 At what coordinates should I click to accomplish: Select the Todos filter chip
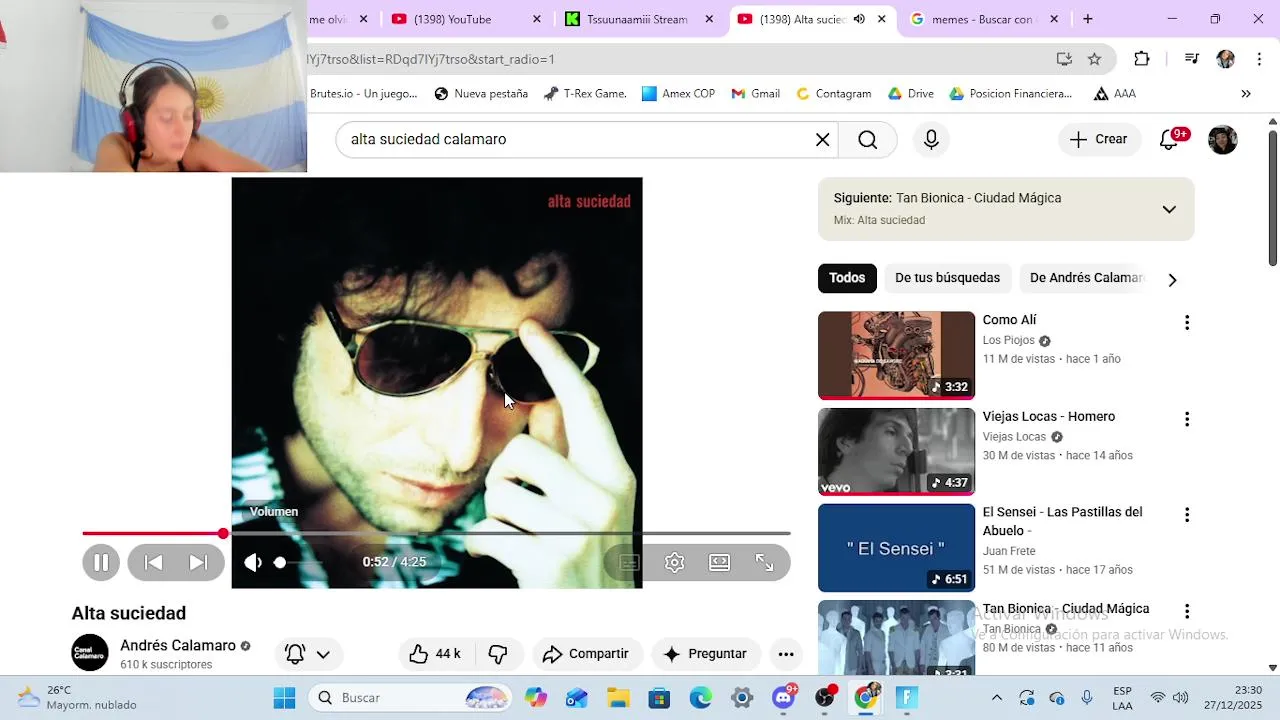(847, 278)
